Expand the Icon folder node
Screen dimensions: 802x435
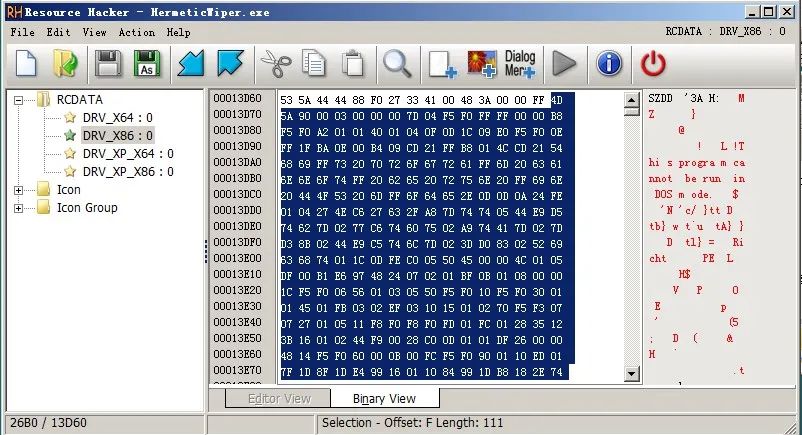(20, 190)
